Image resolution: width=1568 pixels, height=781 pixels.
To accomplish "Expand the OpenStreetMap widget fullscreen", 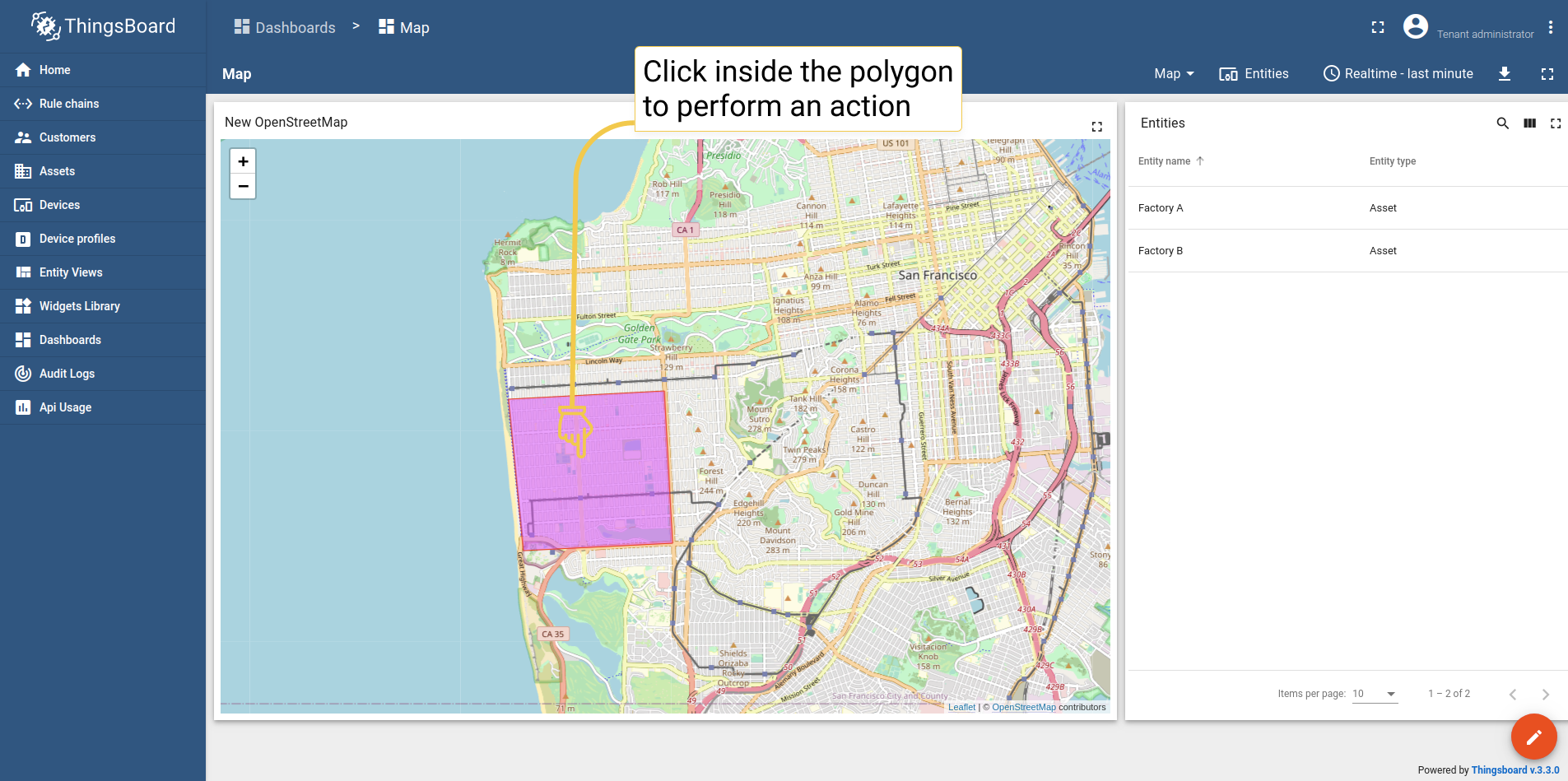I will click(1097, 126).
